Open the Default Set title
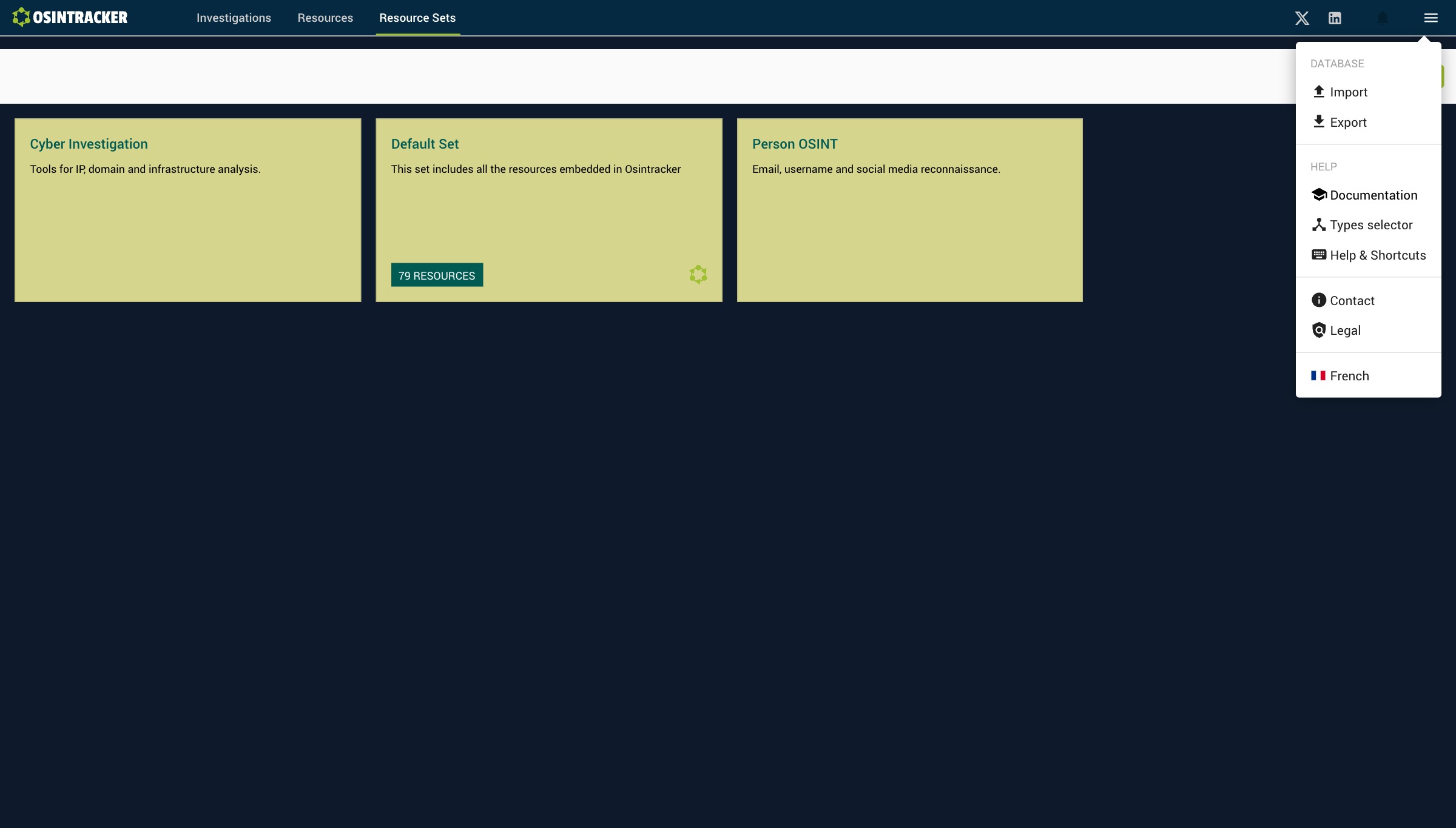Image resolution: width=1456 pixels, height=828 pixels. tap(425, 144)
